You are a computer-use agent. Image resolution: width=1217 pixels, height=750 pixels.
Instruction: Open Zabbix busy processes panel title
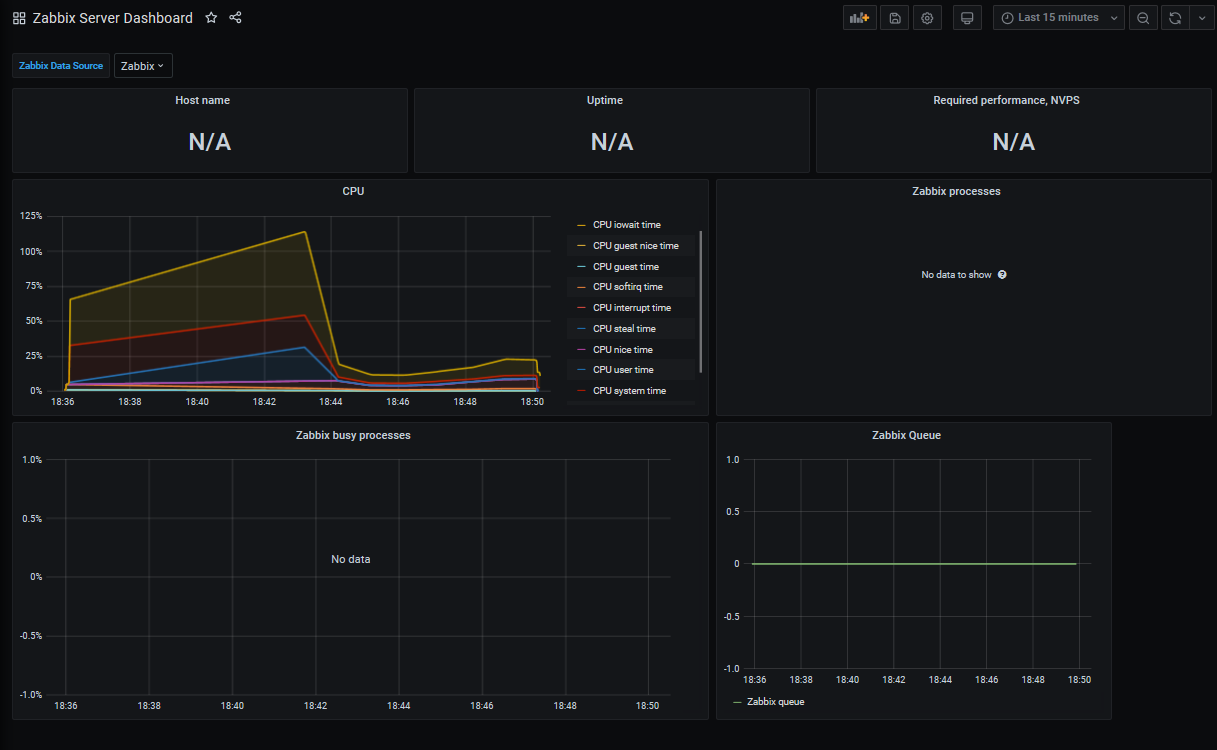click(353, 435)
